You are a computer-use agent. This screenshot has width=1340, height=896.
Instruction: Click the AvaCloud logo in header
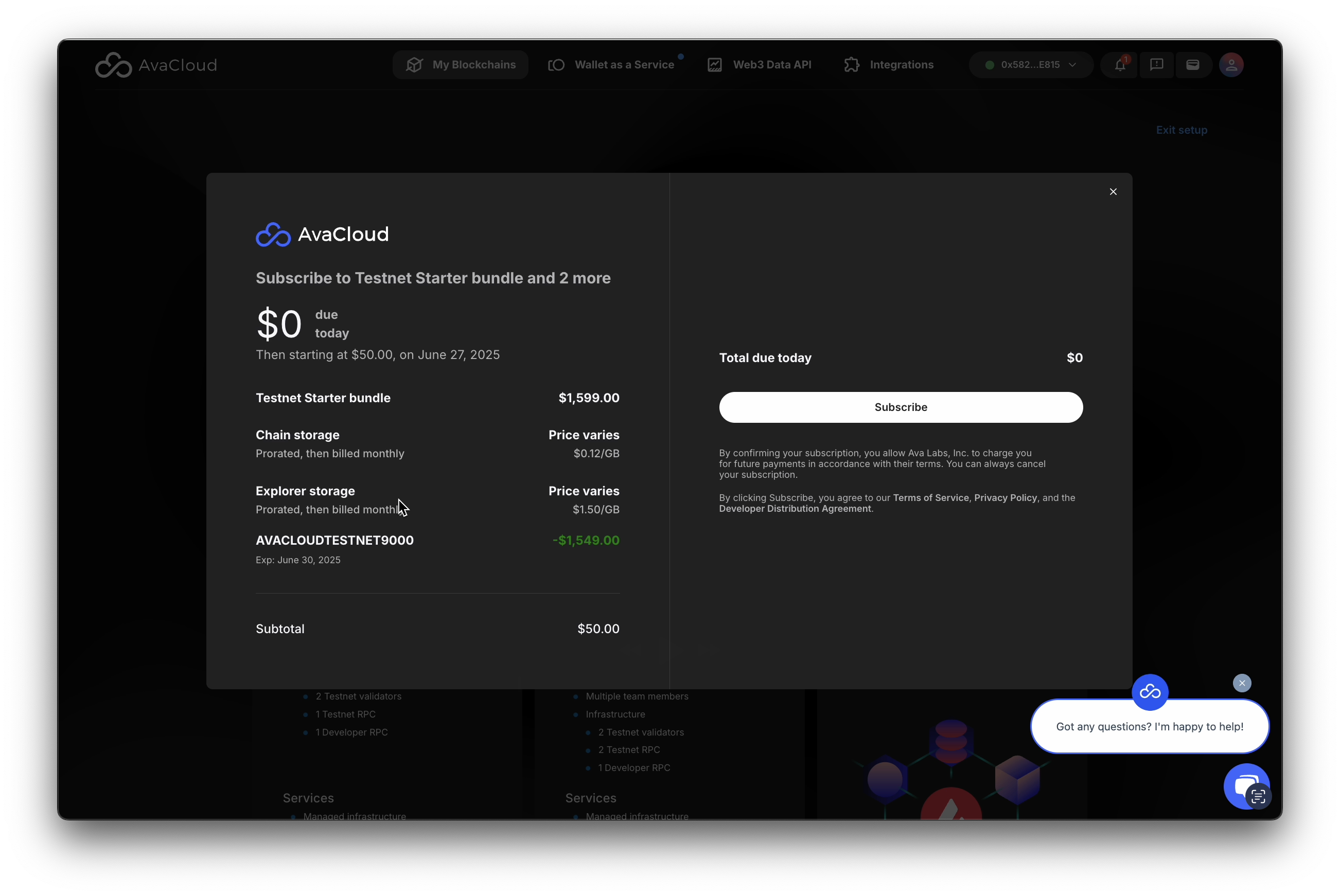pyautogui.click(x=156, y=65)
